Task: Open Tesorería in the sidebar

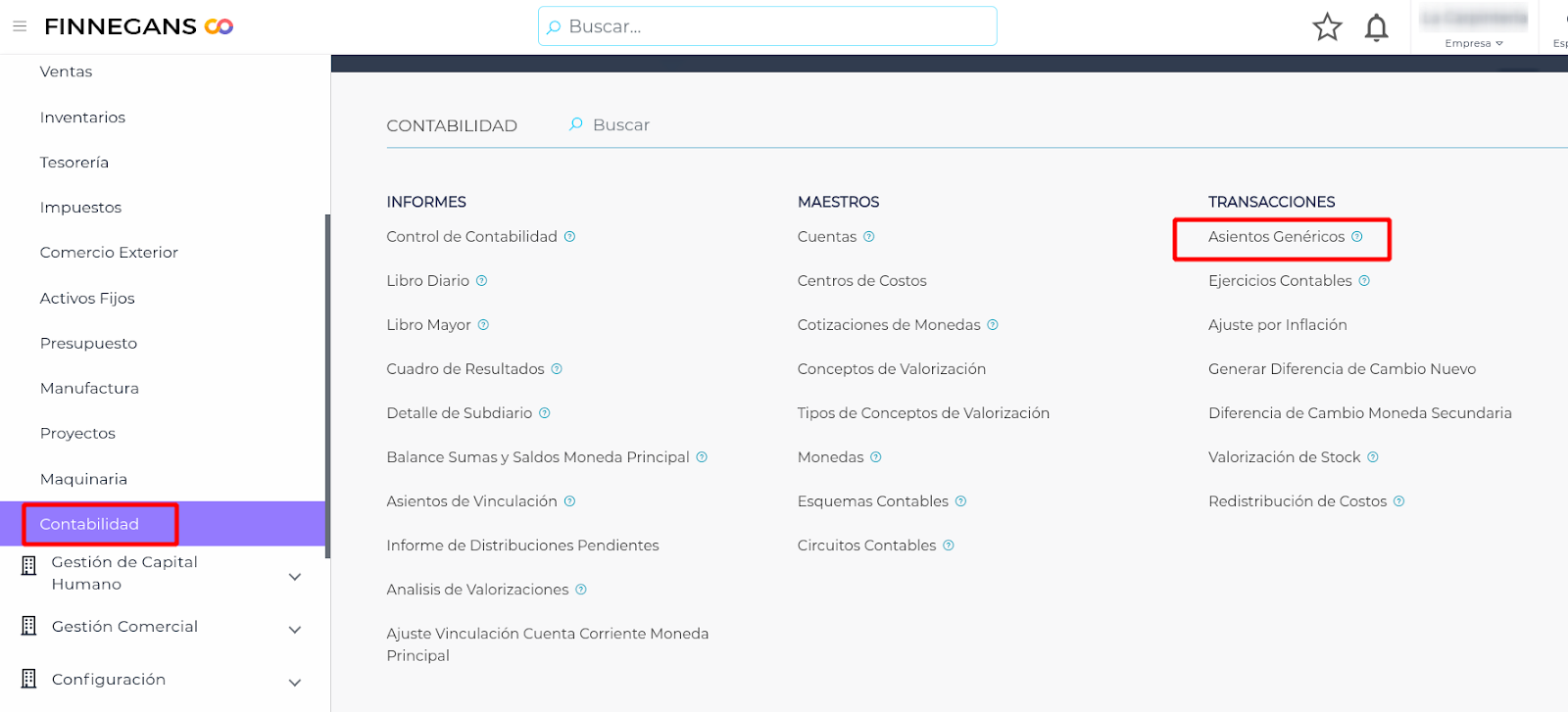Action: 74,163
